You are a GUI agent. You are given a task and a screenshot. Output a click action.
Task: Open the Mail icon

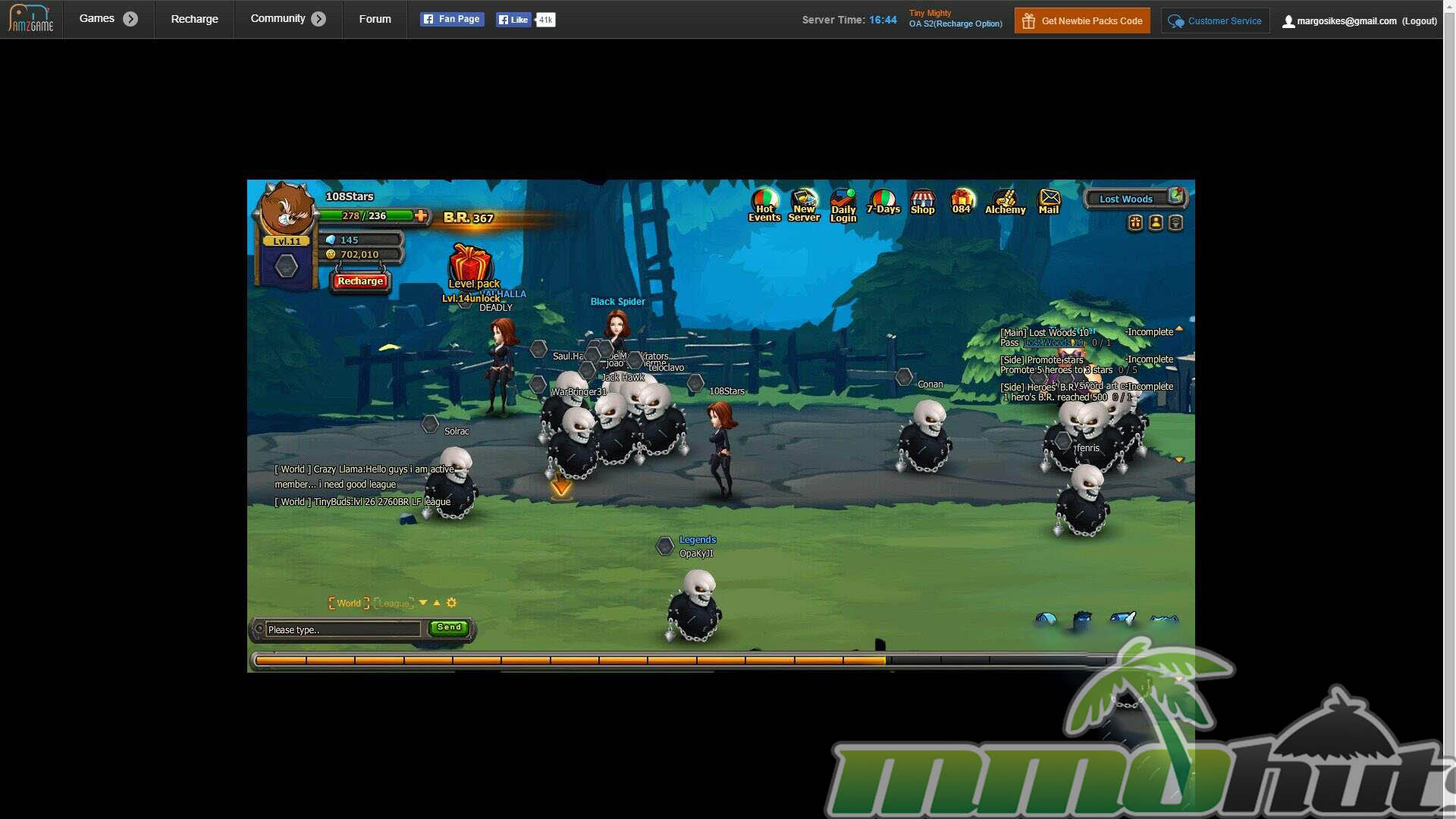pyautogui.click(x=1049, y=202)
